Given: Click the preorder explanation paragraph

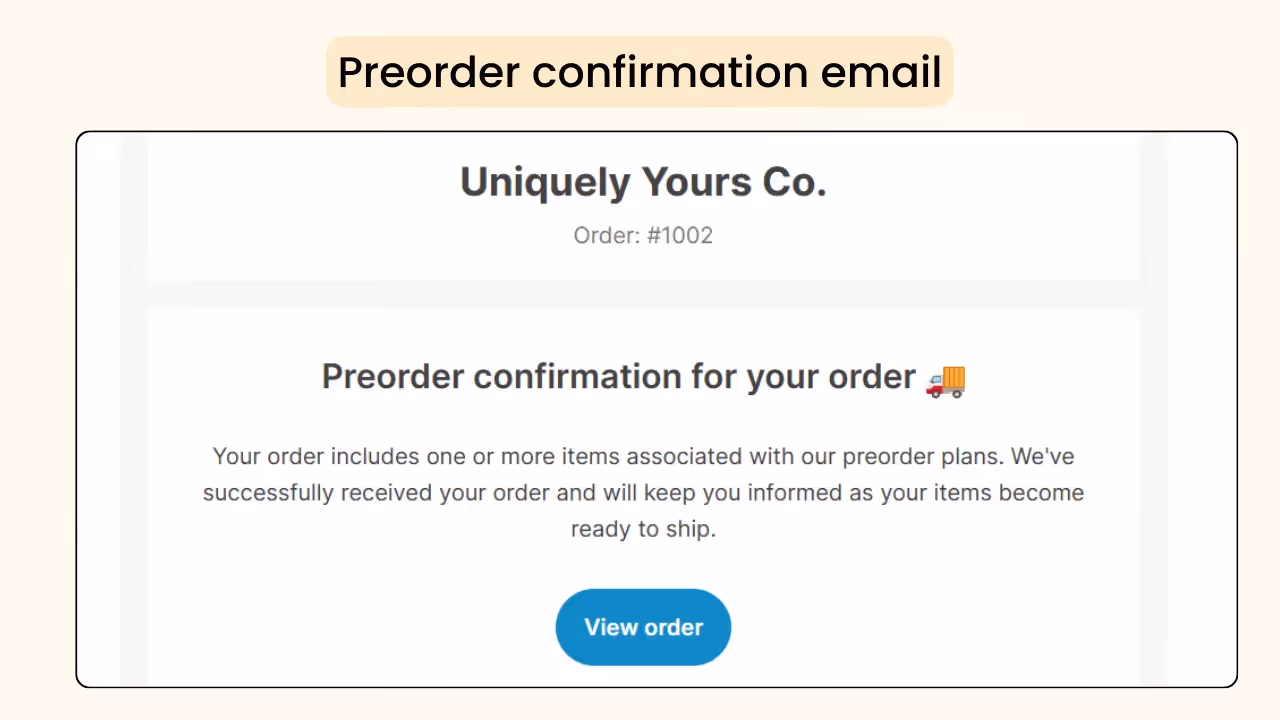Looking at the screenshot, I should 643,492.
